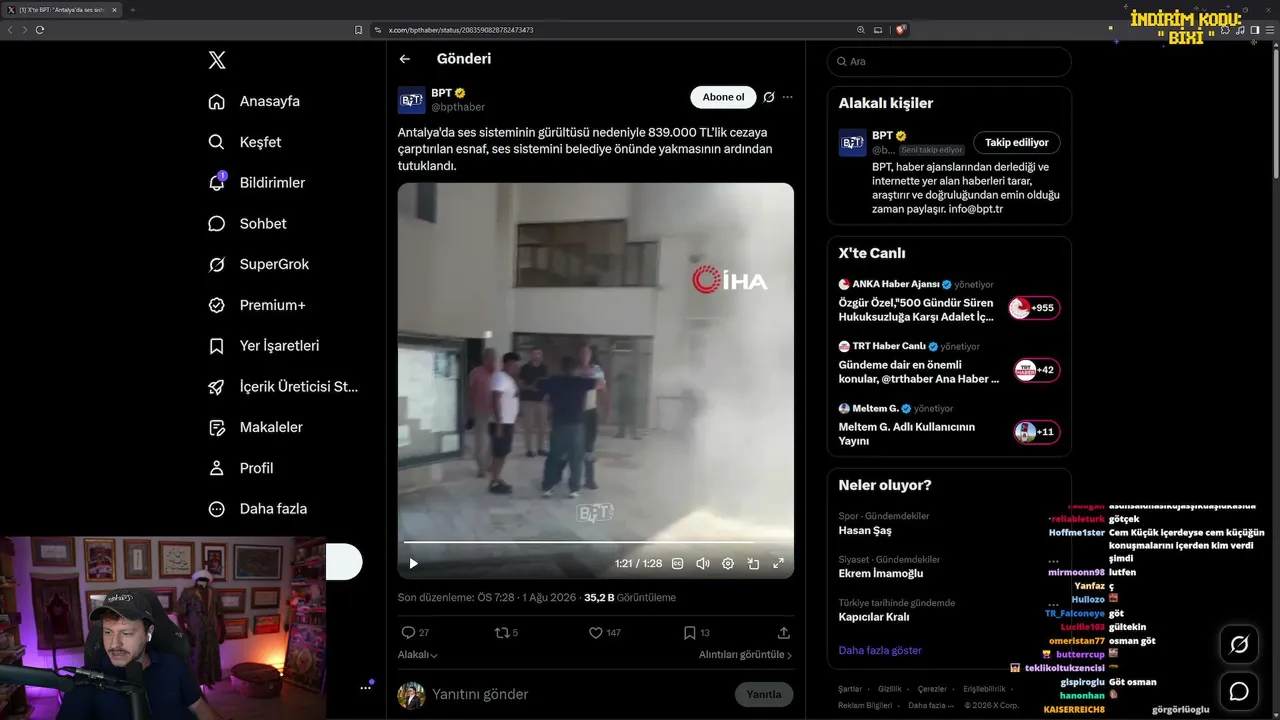Click the +42 listeners badge
Image resolution: width=1280 pixels, height=720 pixels.
pyautogui.click(x=1037, y=370)
